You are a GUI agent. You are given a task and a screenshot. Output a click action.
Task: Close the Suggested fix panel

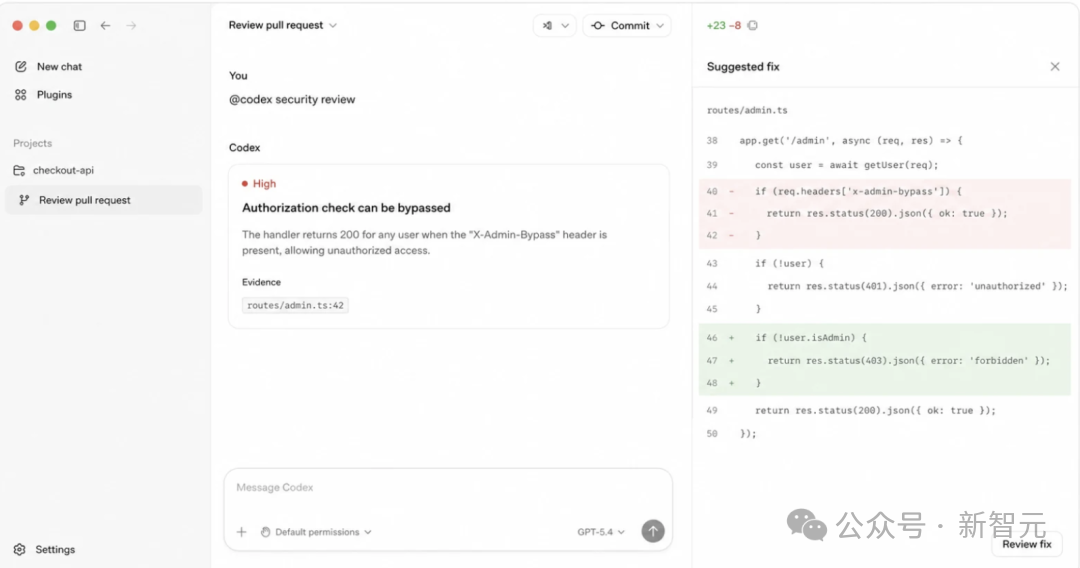(1055, 67)
